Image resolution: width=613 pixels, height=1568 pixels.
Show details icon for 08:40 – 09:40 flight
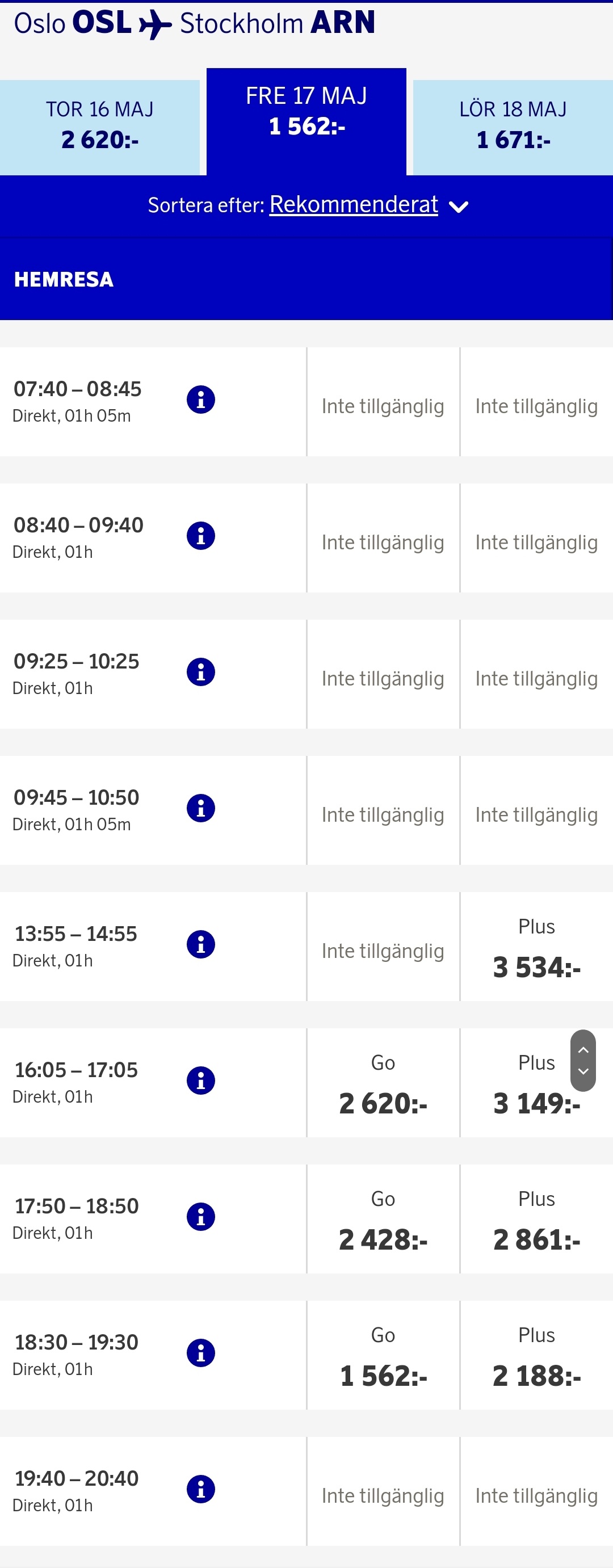point(201,536)
